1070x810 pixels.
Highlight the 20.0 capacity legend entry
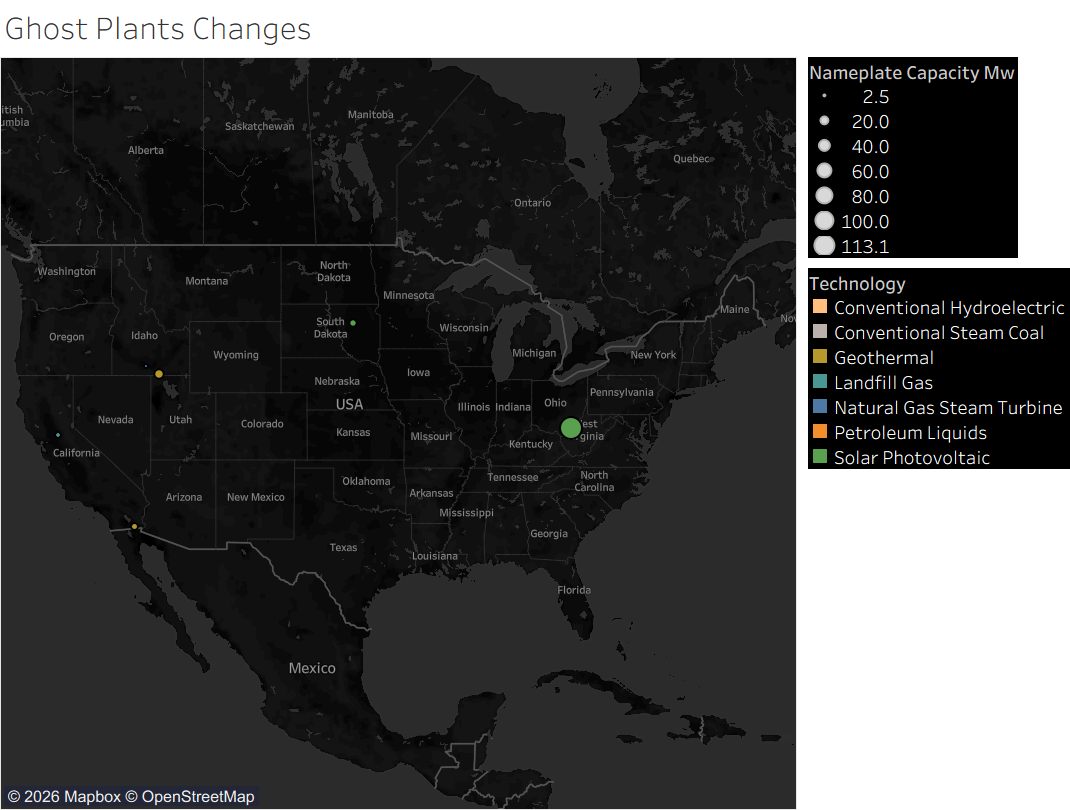pyautogui.click(x=869, y=122)
